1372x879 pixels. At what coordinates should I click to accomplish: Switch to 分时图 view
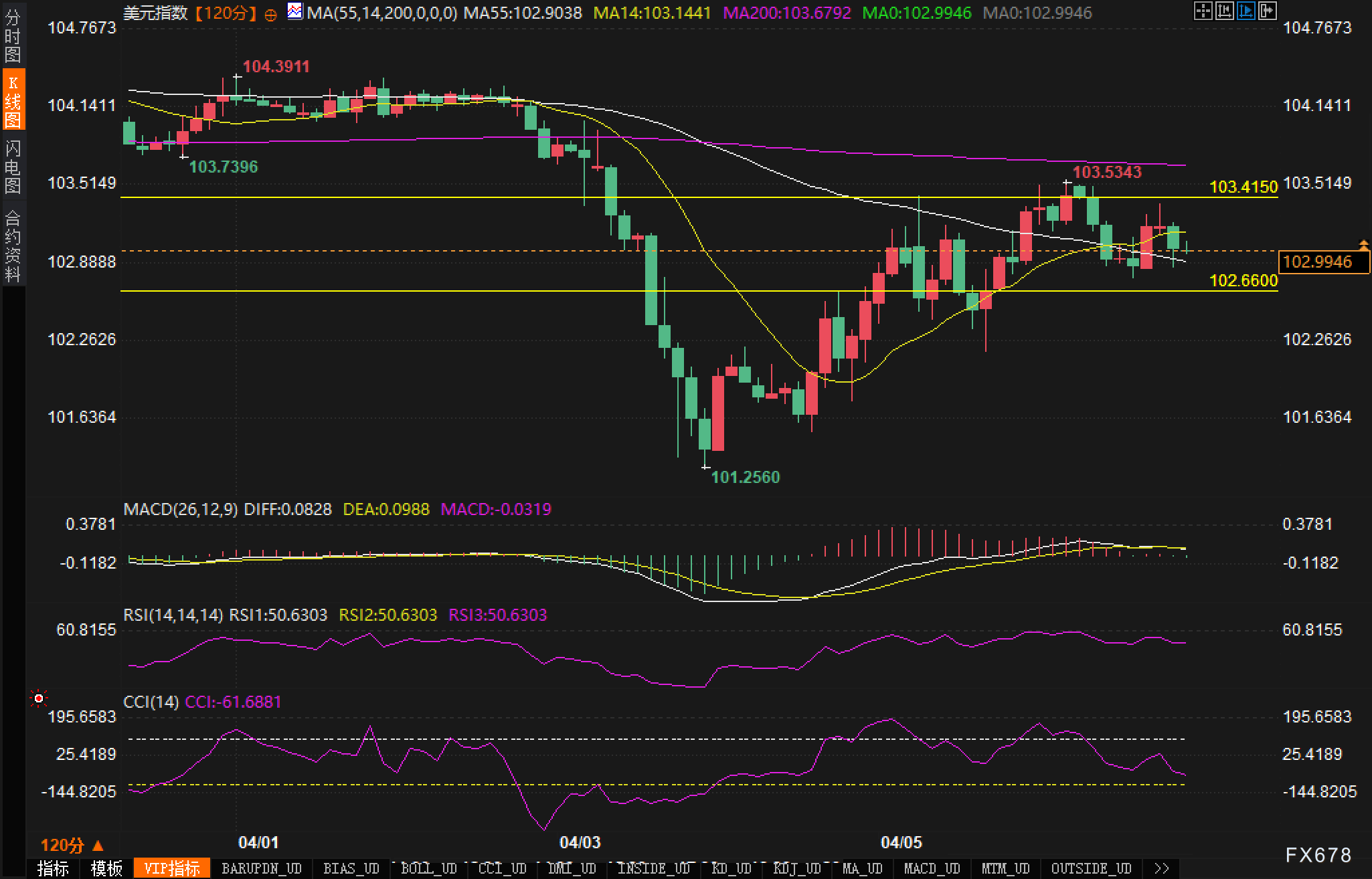(13, 35)
